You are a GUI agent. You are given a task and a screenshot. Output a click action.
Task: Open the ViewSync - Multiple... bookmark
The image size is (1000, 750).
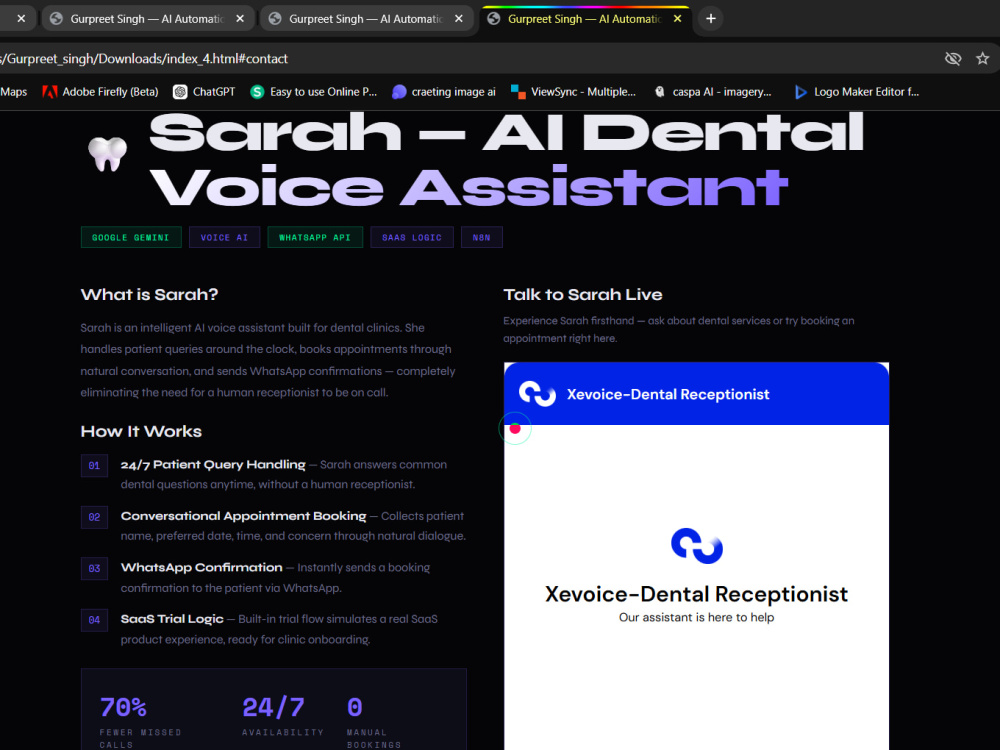pos(573,92)
